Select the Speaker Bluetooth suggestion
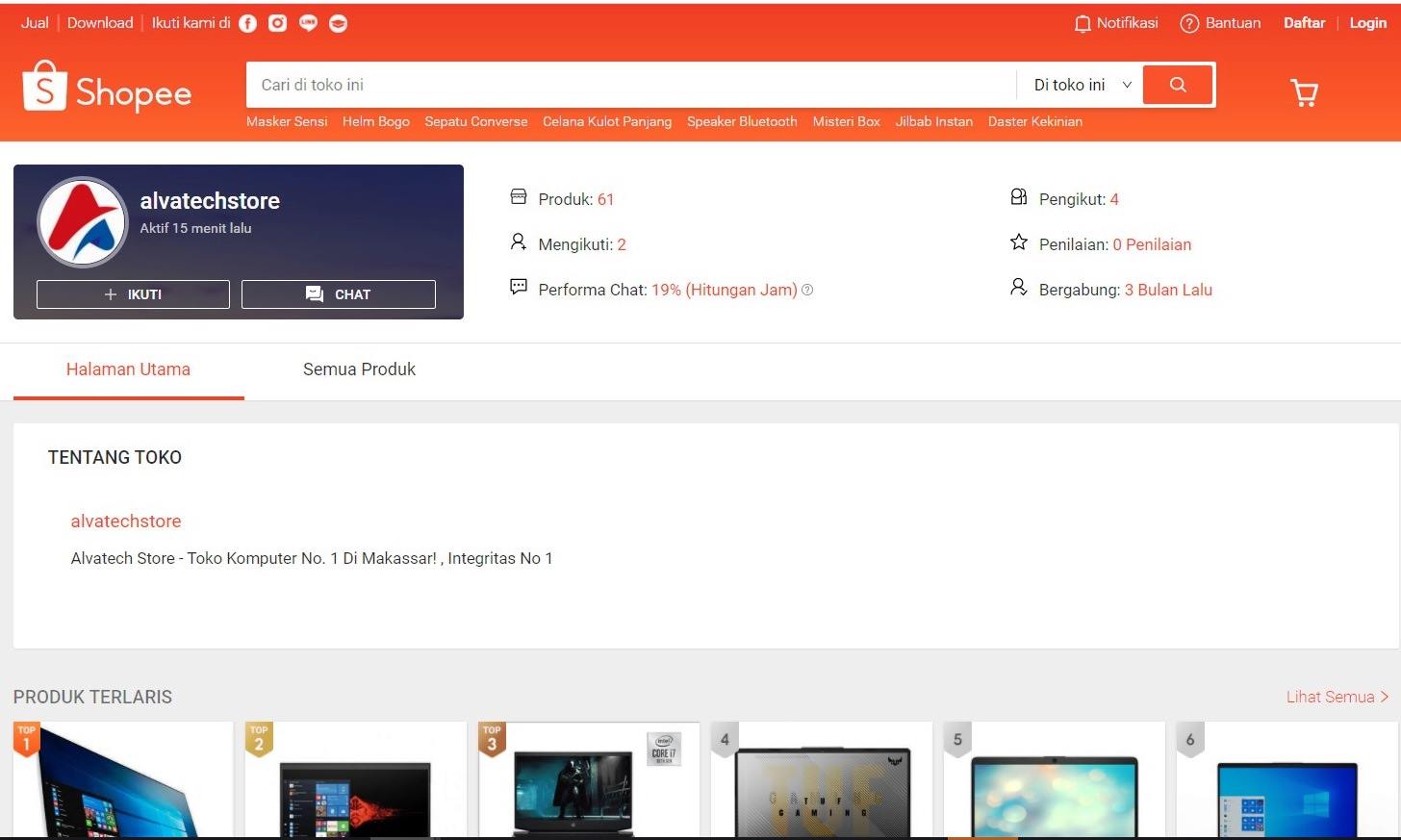 (742, 121)
